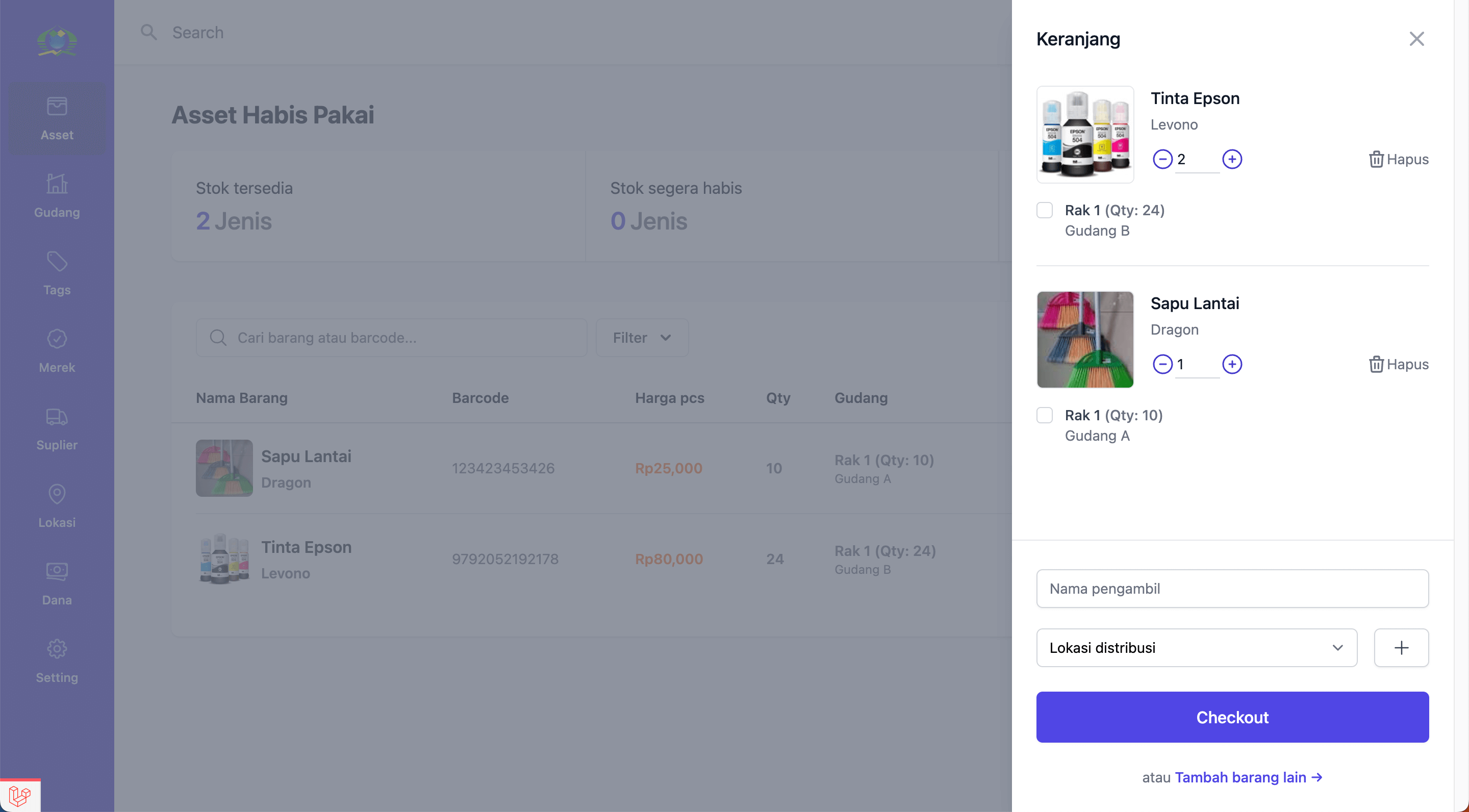Check Rak 1 Gudang B checkbox
Image resolution: width=1469 pixels, height=812 pixels.
(1044, 211)
